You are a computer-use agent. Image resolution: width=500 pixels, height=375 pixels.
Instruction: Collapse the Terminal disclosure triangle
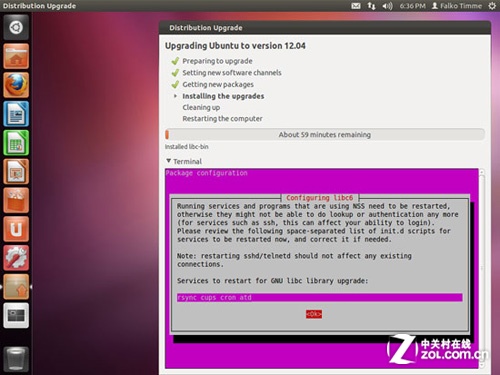pyautogui.click(x=168, y=161)
